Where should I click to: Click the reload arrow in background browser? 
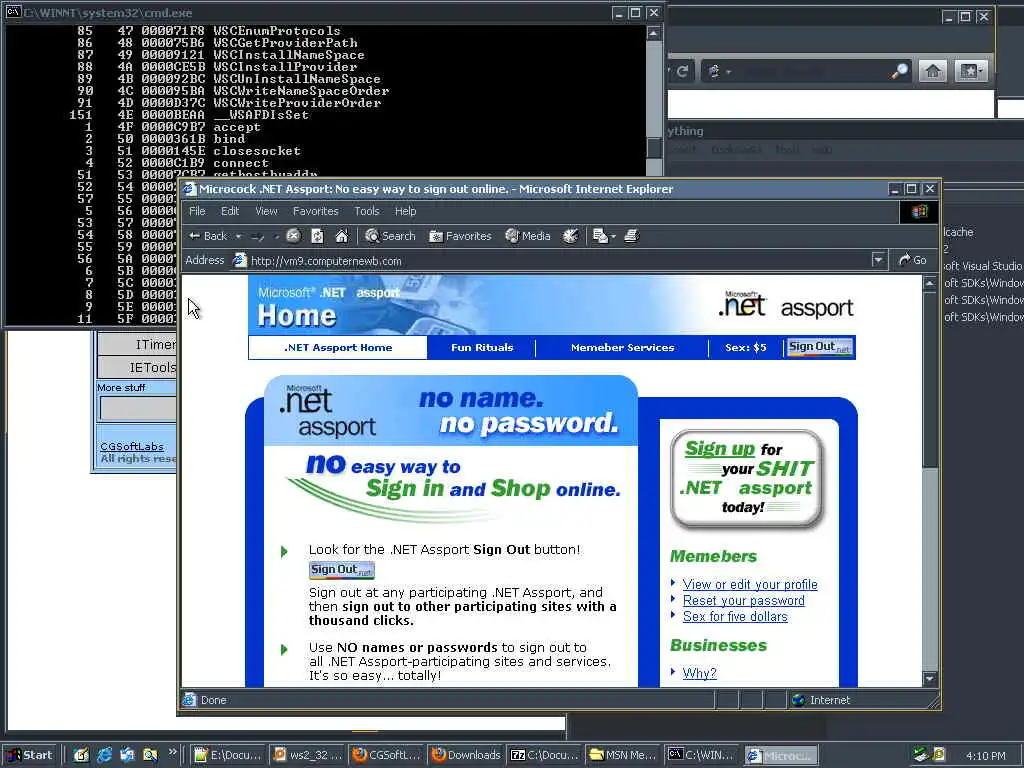coord(682,71)
